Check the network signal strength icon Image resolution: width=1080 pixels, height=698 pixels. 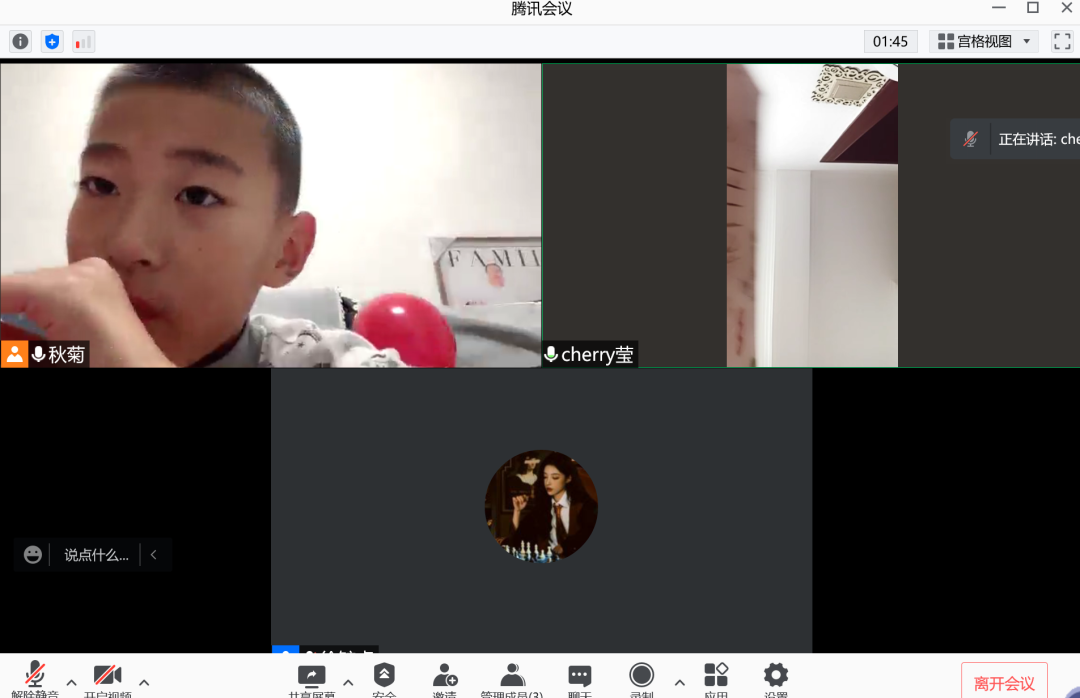(x=83, y=42)
